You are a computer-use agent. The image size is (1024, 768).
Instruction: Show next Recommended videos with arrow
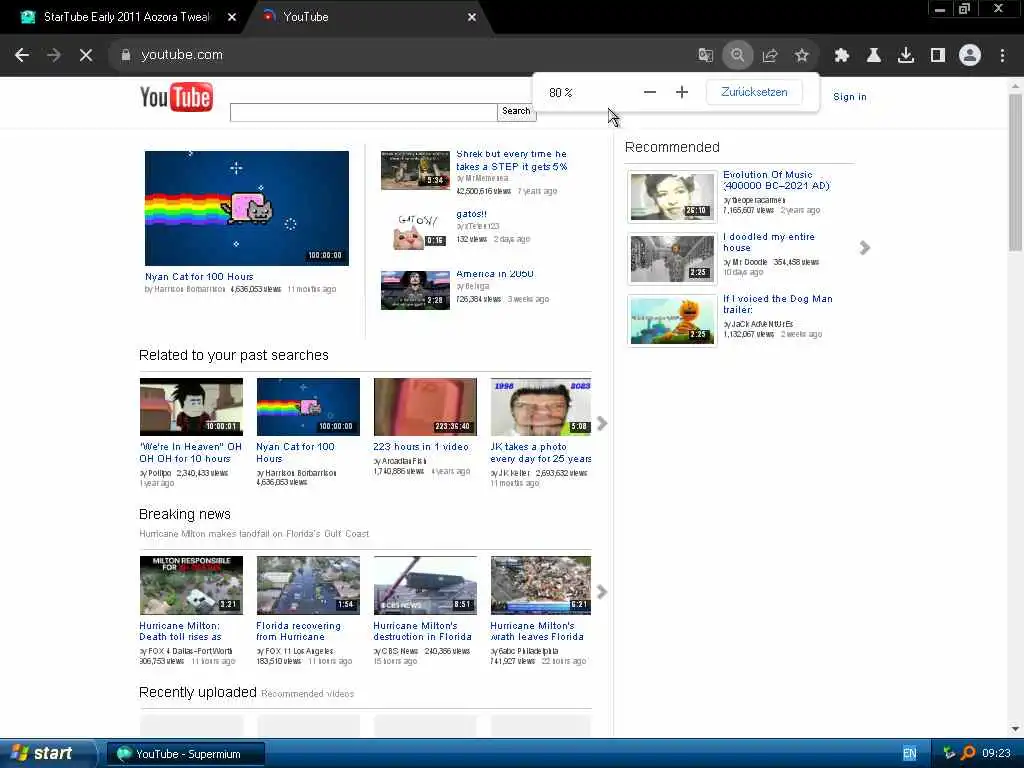click(865, 248)
